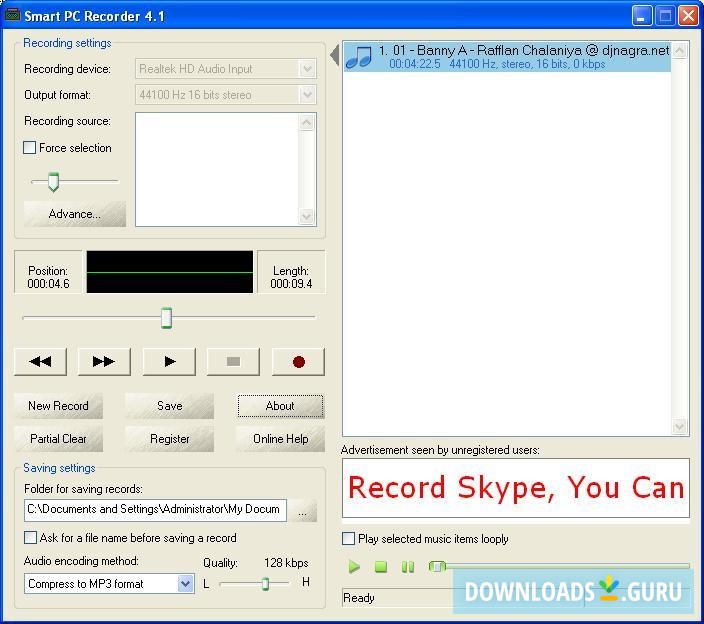Click the Recording source scroll down arrow
Screen dimensions: 704x624
tap(307, 217)
